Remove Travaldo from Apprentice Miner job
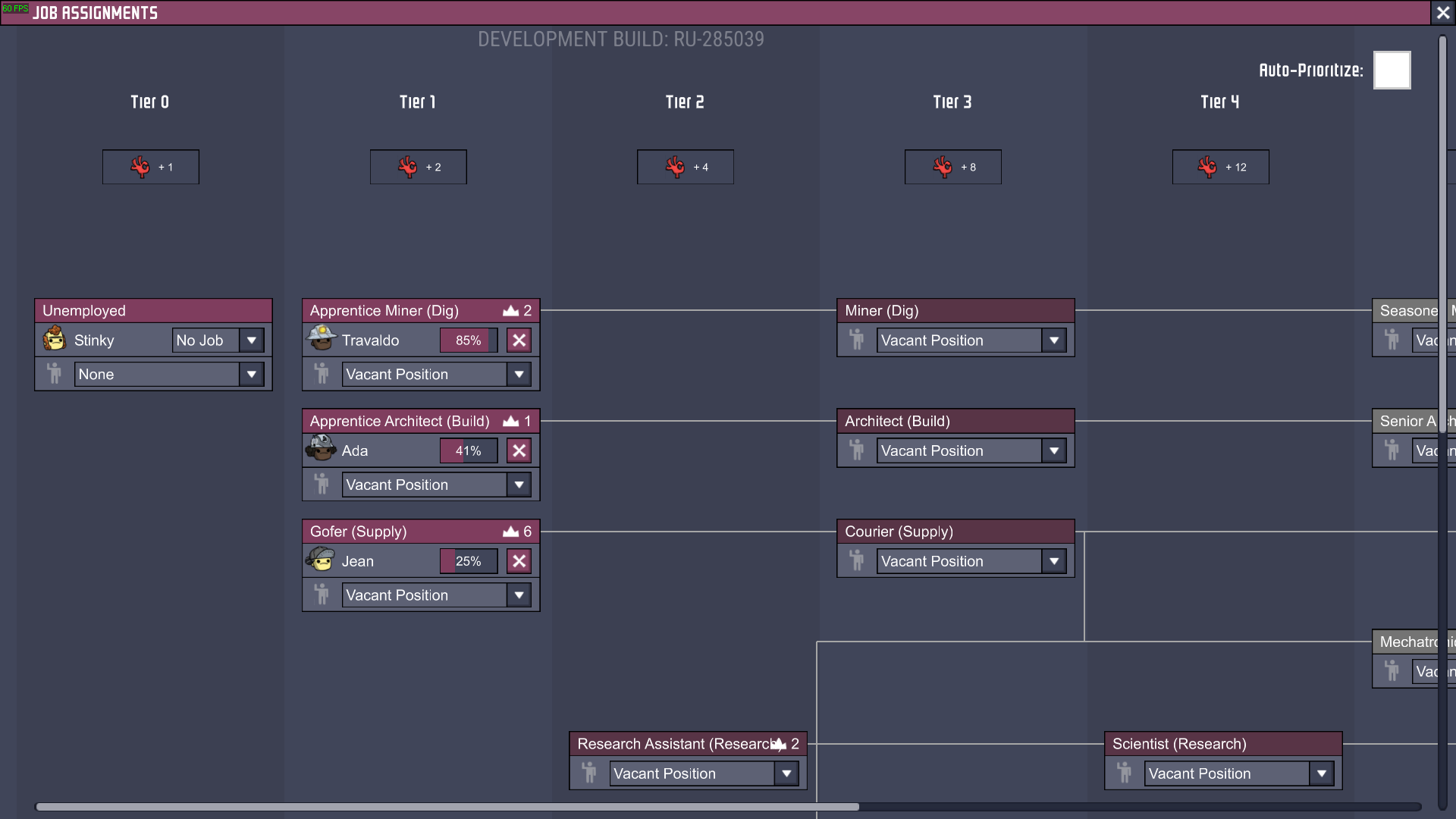 click(x=519, y=340)
